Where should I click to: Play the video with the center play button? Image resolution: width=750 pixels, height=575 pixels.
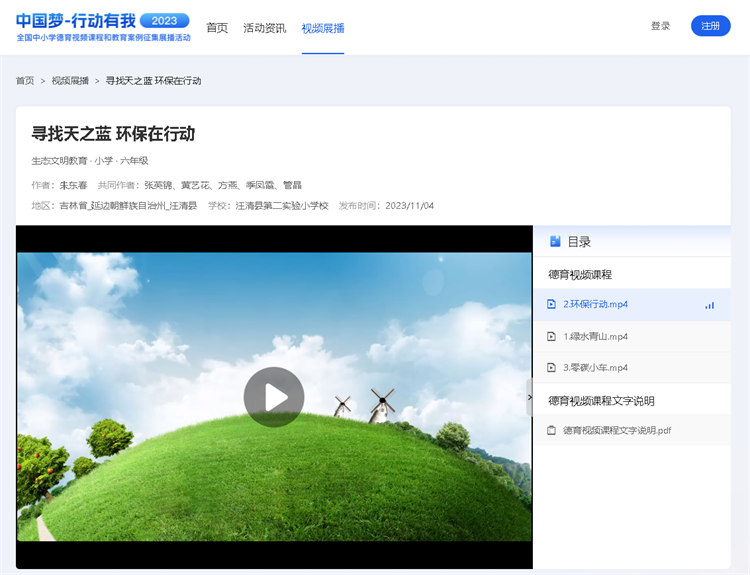pos(274,397)
